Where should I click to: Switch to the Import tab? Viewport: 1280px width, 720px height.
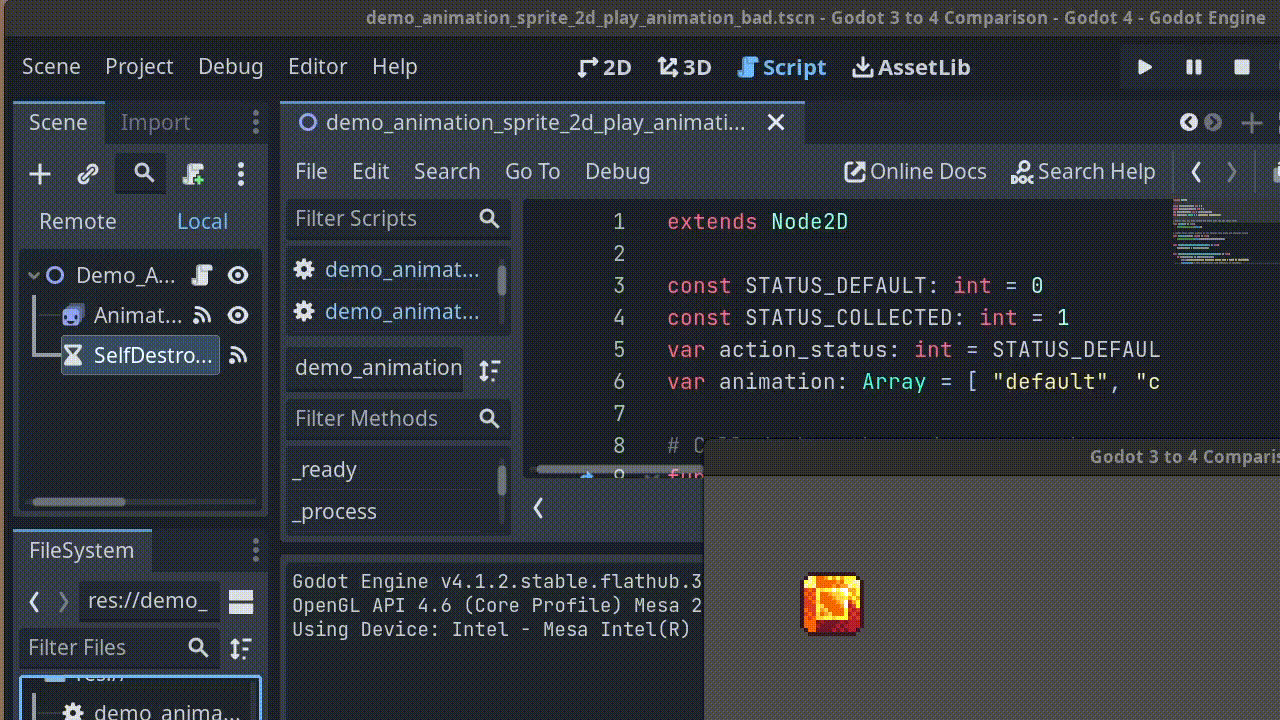(155, 122)
